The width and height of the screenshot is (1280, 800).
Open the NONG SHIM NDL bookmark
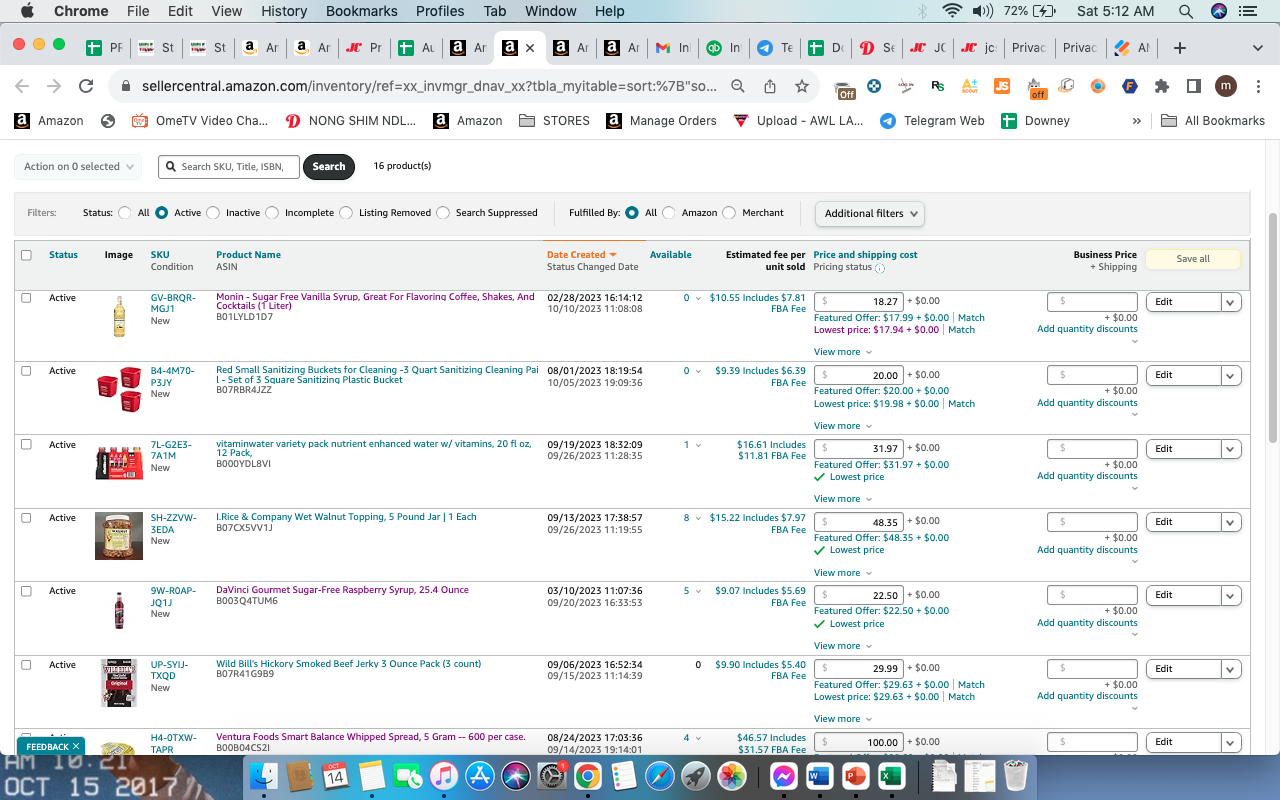point(350,121)
